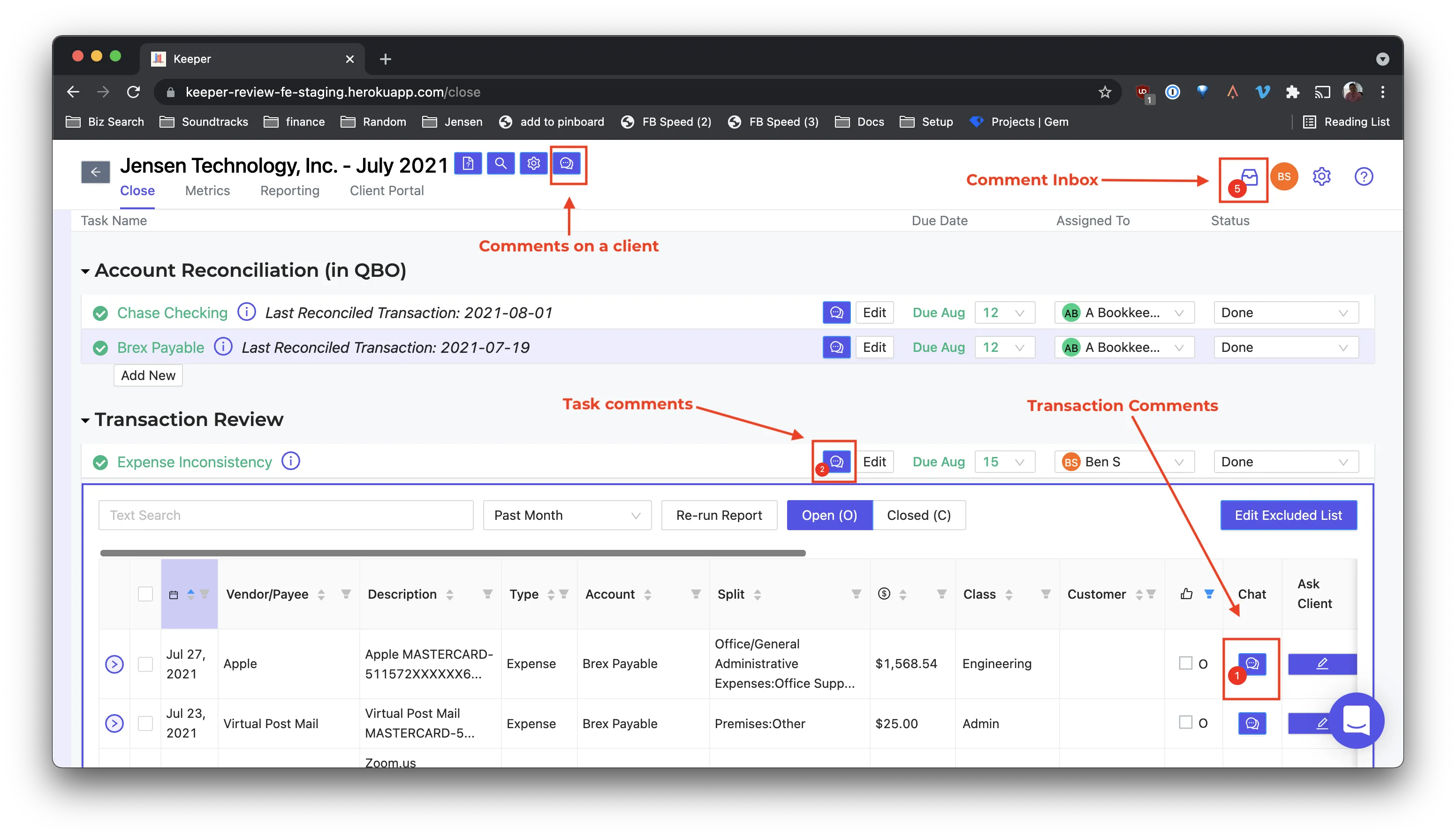Collapse the Account Reconciliation section
This screenshot has height=837, width=1456.
85,271
